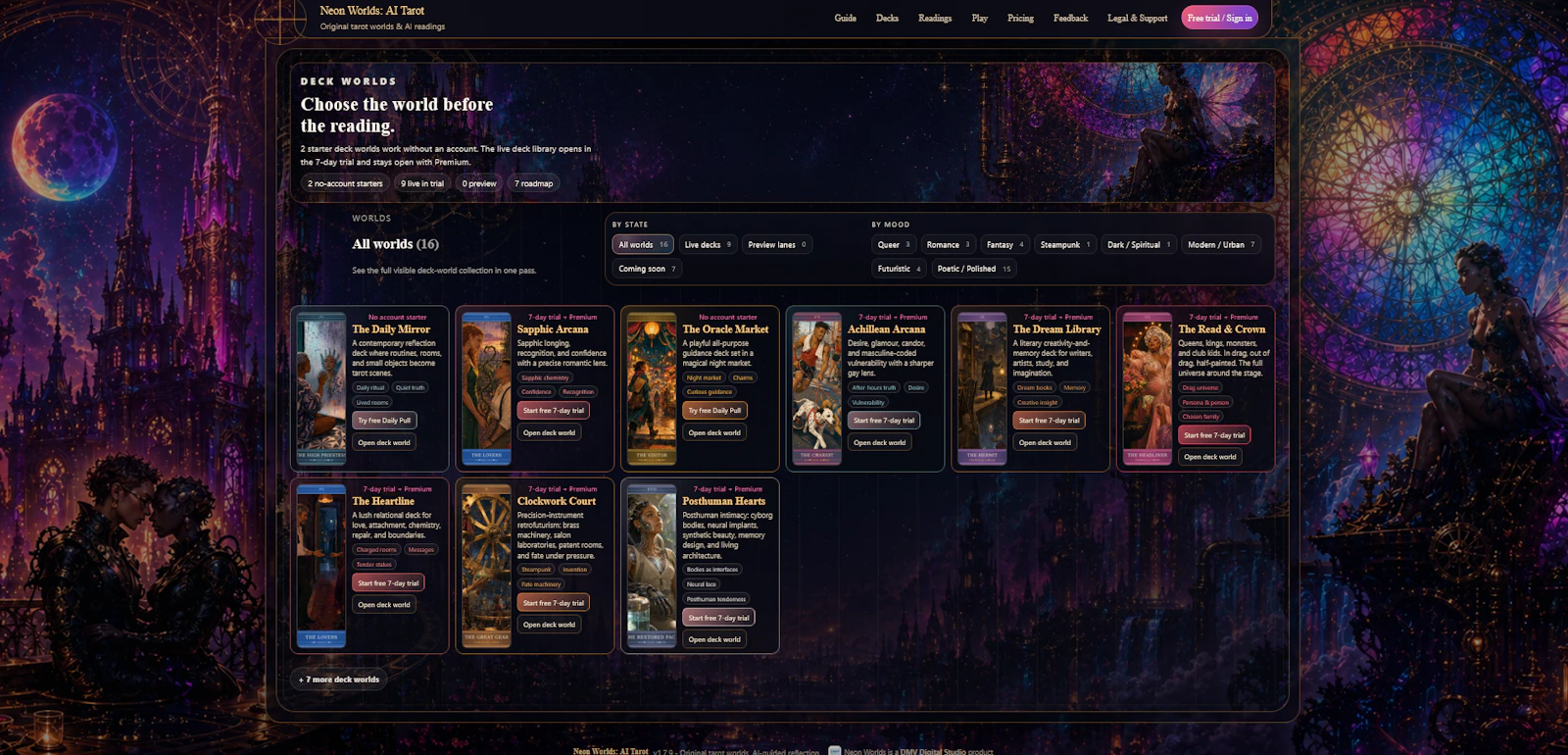Image resolution: width=1568 pixels, height=755 pixels.
Task: Open deck world for Sapphic Arcana
Action: [550, 432]
